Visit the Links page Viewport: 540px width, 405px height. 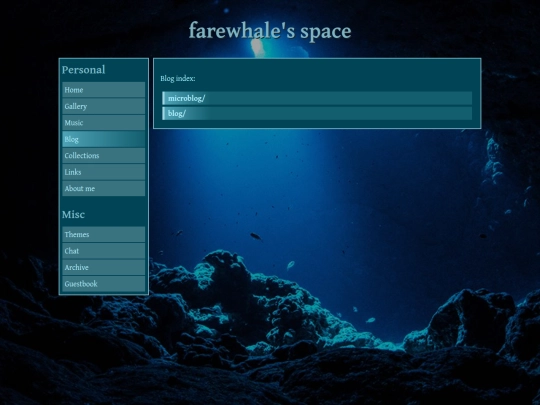click(104, 172)
